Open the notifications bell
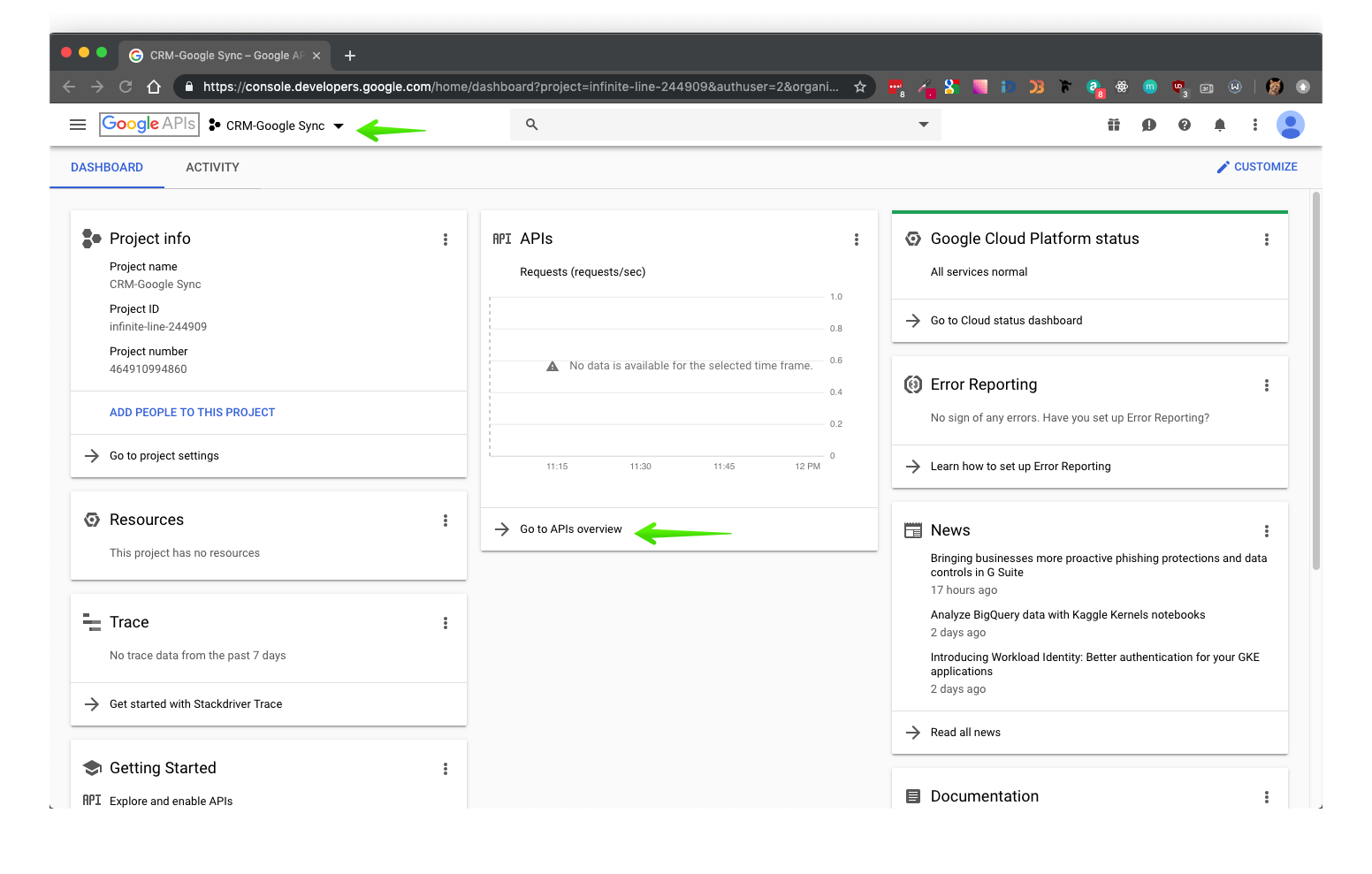 (1220, 125)
